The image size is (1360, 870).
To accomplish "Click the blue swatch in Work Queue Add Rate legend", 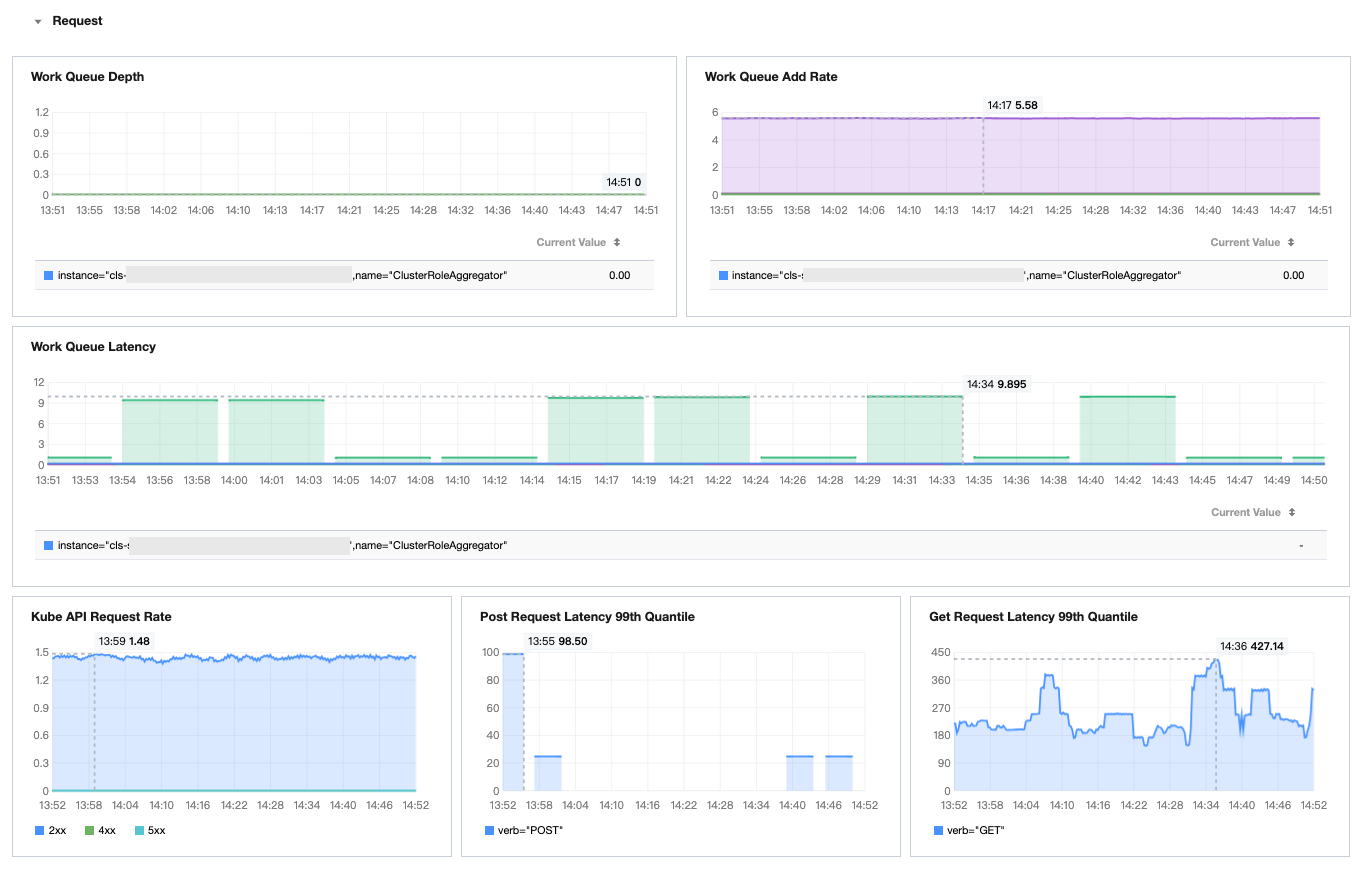I will point(722,275).
